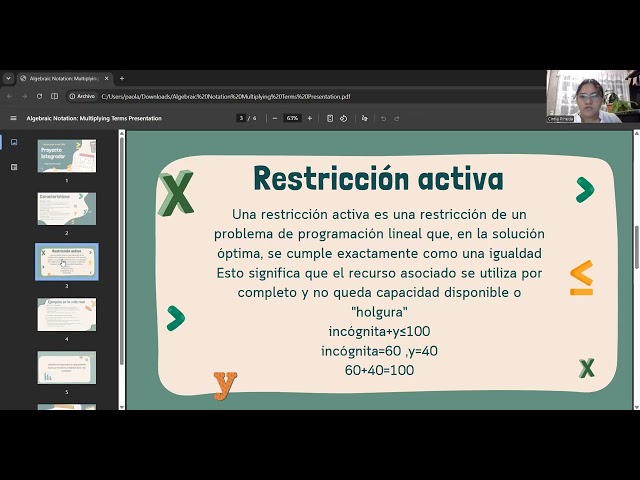
Task: Rotate the document counterclockwise
Action: tap(344, 118)
